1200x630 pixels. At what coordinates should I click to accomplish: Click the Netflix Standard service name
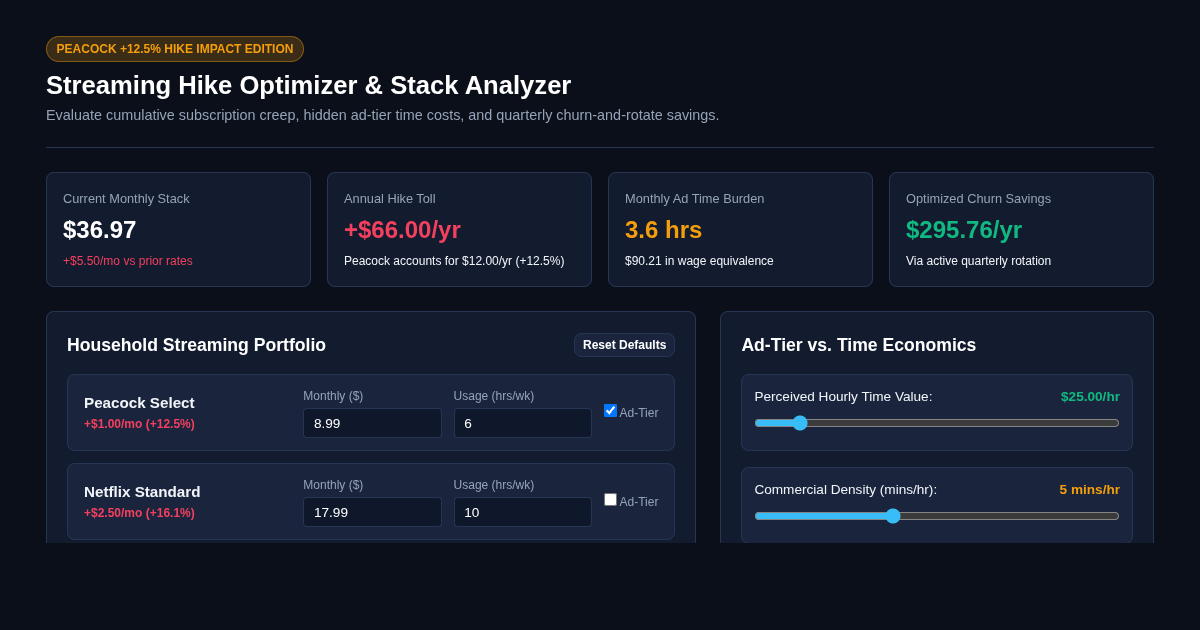[142, 492]
